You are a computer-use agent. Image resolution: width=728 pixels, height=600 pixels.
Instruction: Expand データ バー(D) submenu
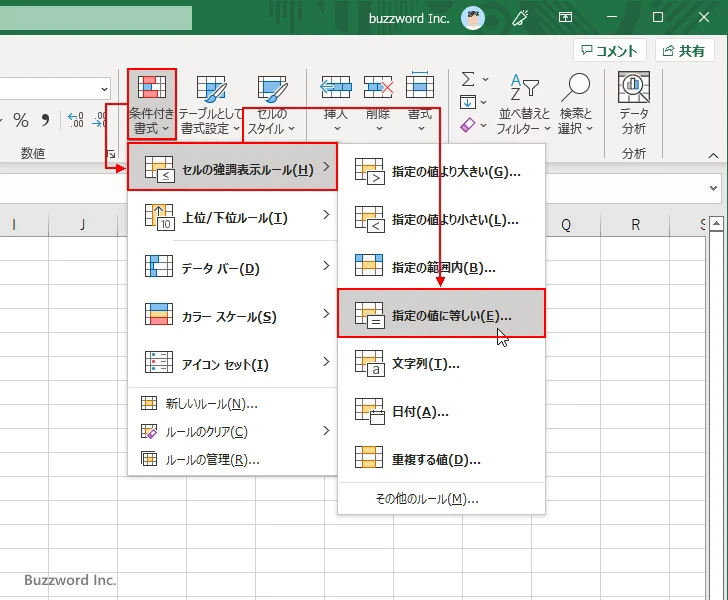click(x=232, y=267)
